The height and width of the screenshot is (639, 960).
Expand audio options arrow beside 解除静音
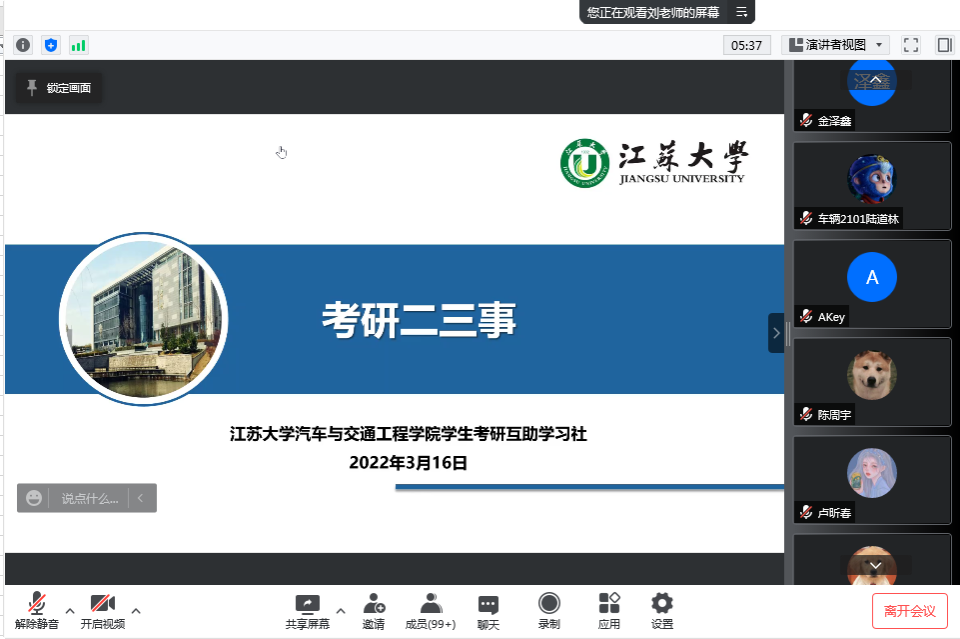click(69, 610)
